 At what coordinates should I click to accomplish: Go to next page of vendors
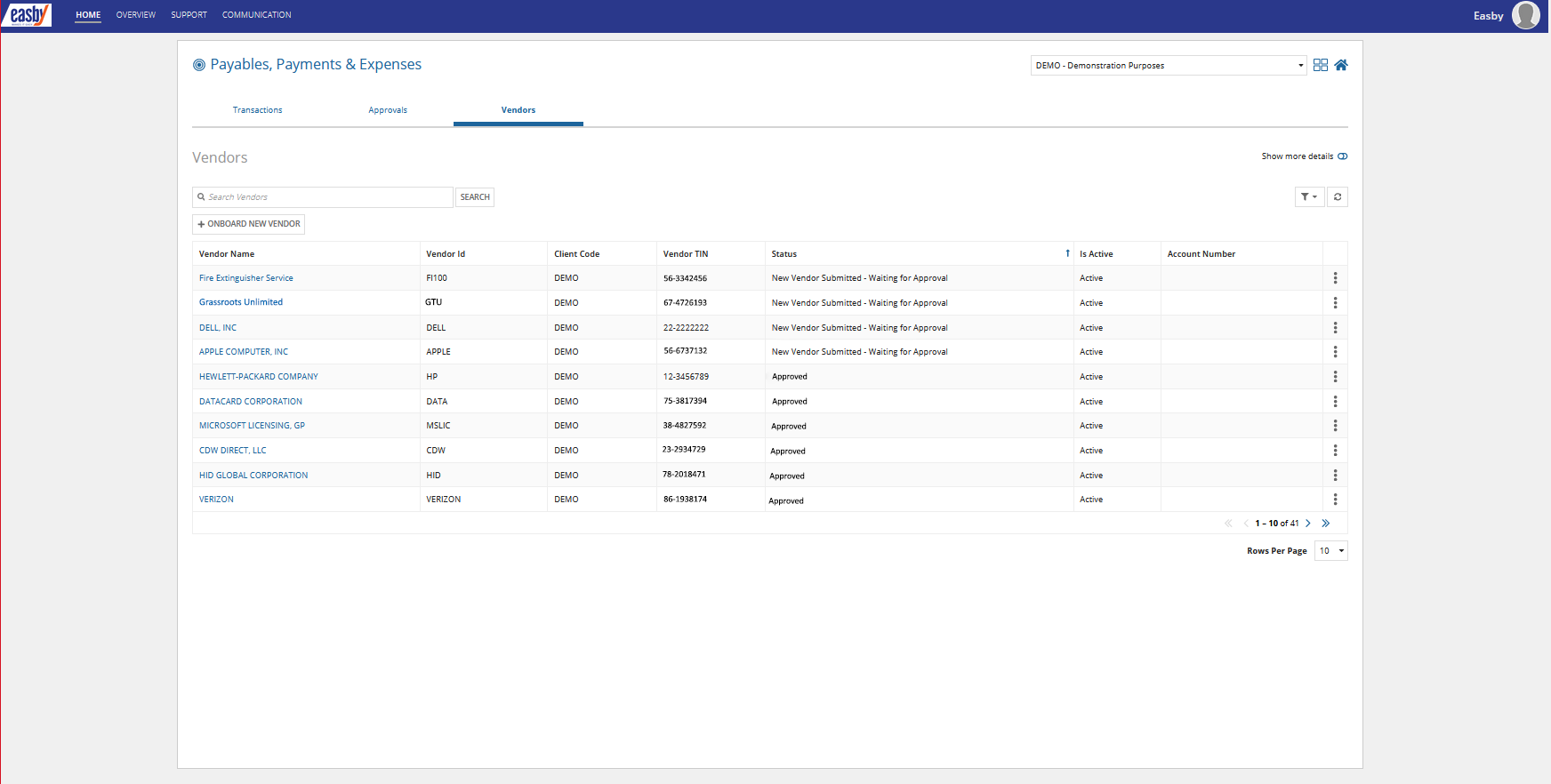tap(1308, 524)
